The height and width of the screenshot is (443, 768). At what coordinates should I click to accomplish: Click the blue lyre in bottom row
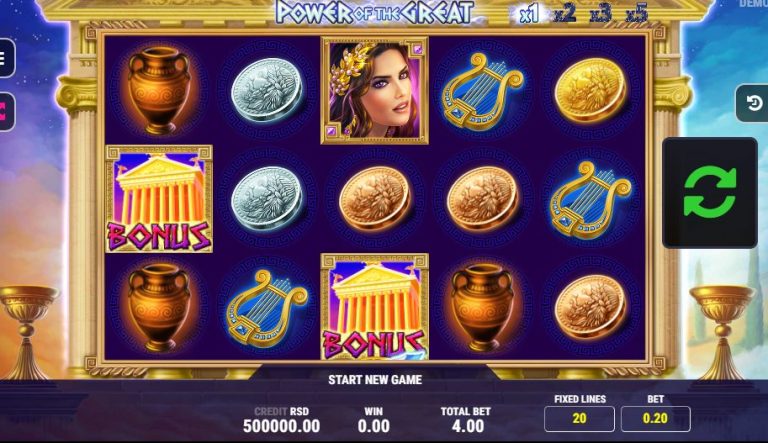(x=267, y=308)
